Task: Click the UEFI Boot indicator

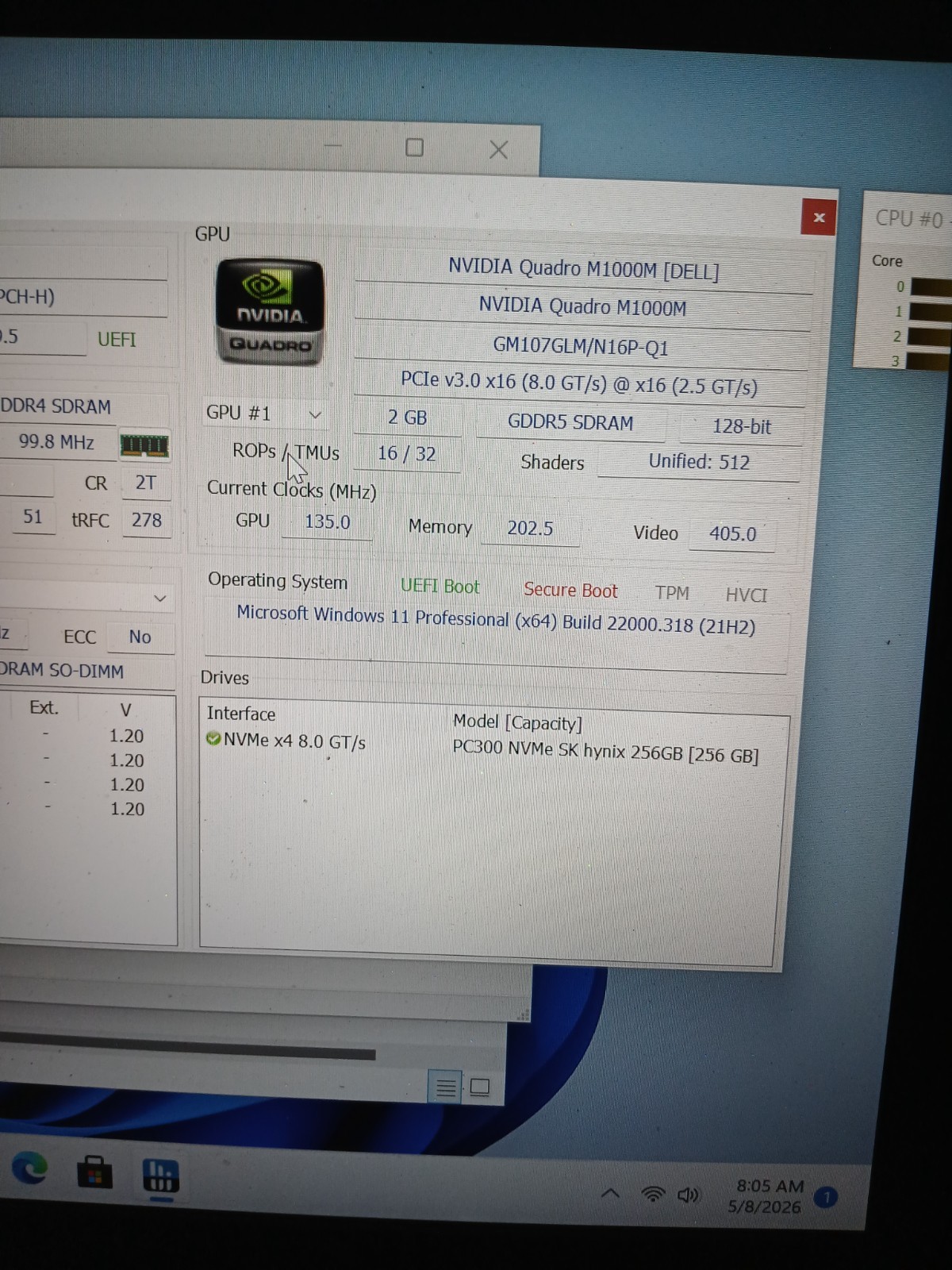Action: (440, 586)
